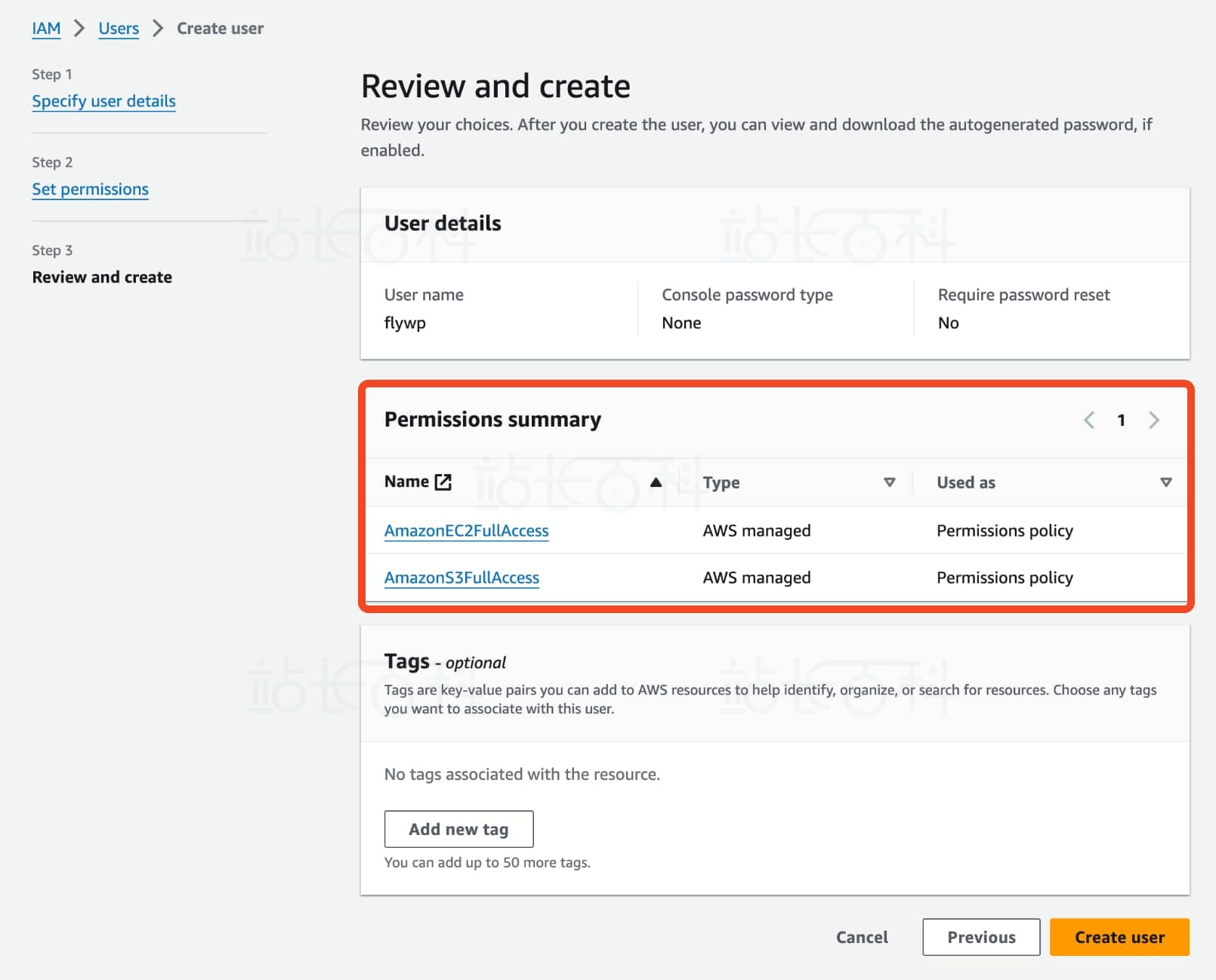Go back to Set permissions step
The image size is (1216, 980).
tap(90, 190)
